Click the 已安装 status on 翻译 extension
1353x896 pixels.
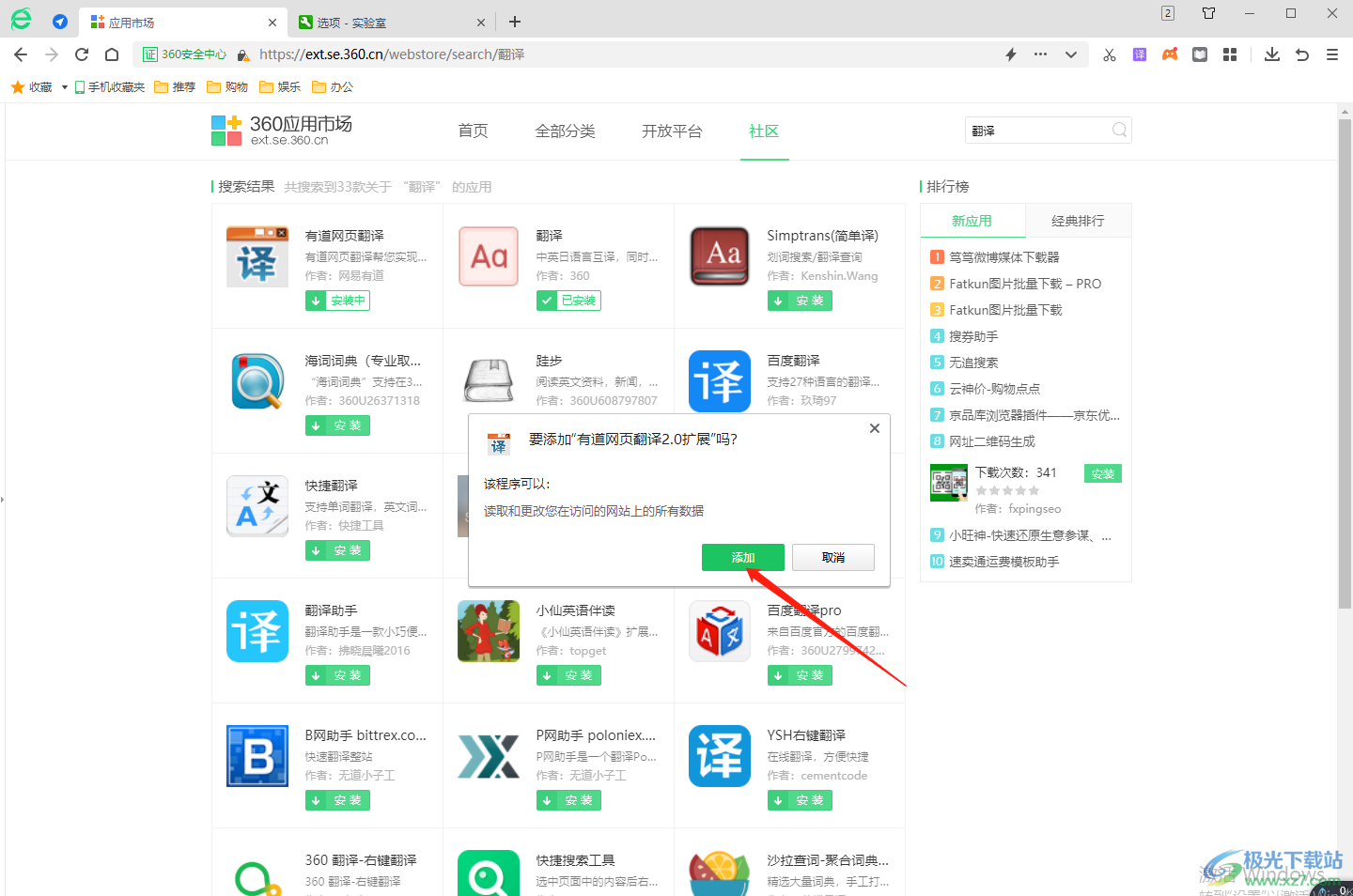(568, 301)
